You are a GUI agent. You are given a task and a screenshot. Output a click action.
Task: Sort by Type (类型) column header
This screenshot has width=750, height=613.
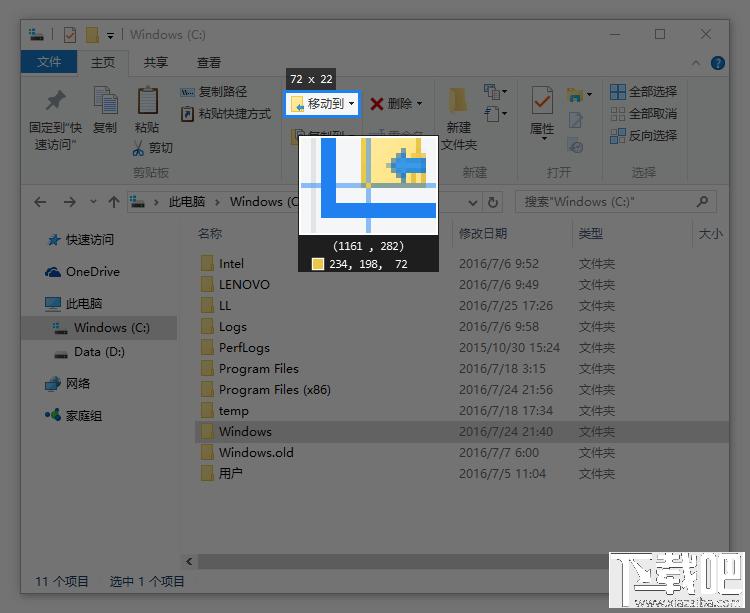[x=591, y=233]
